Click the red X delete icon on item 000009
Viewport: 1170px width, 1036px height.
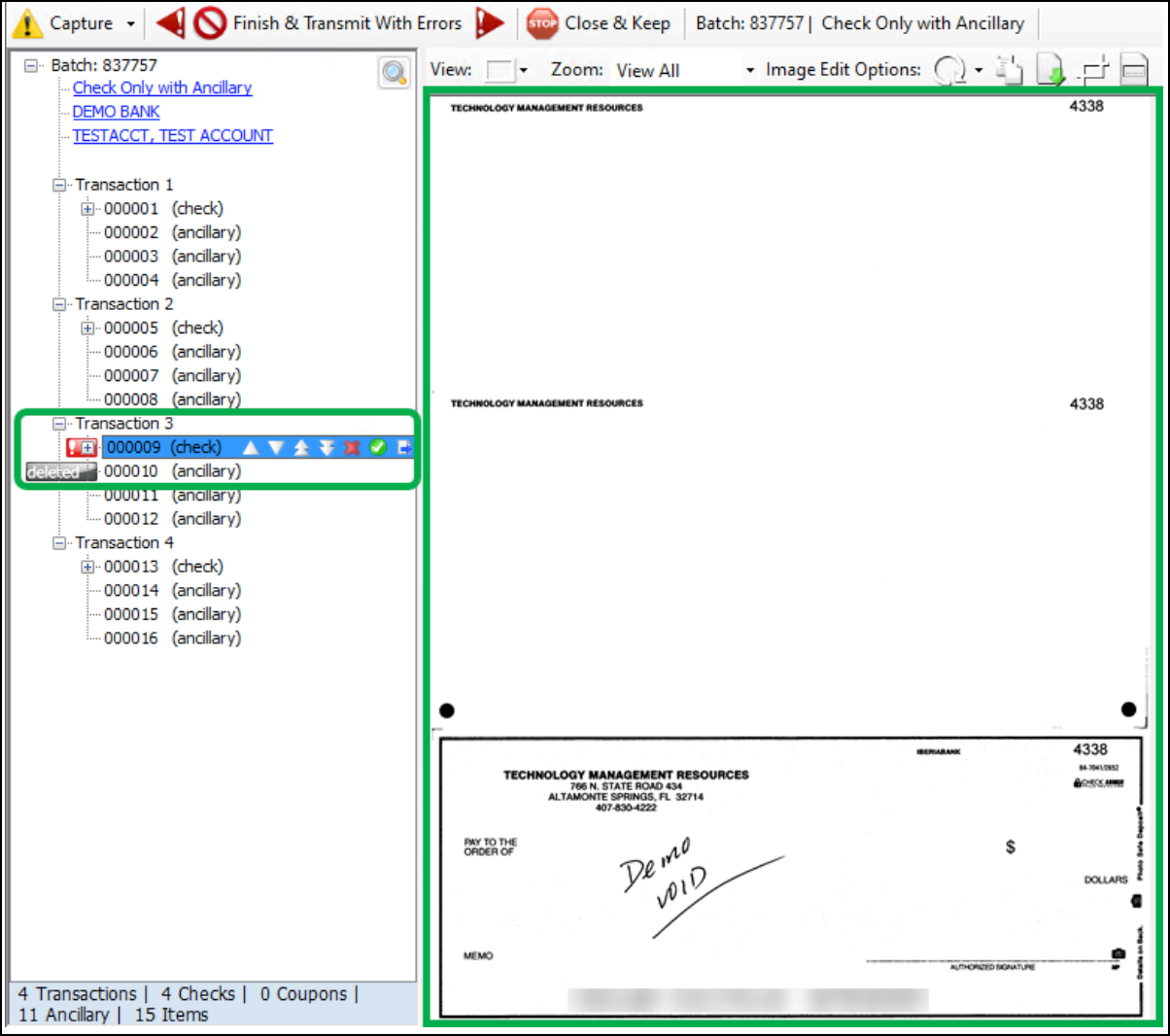coord(352,447)
